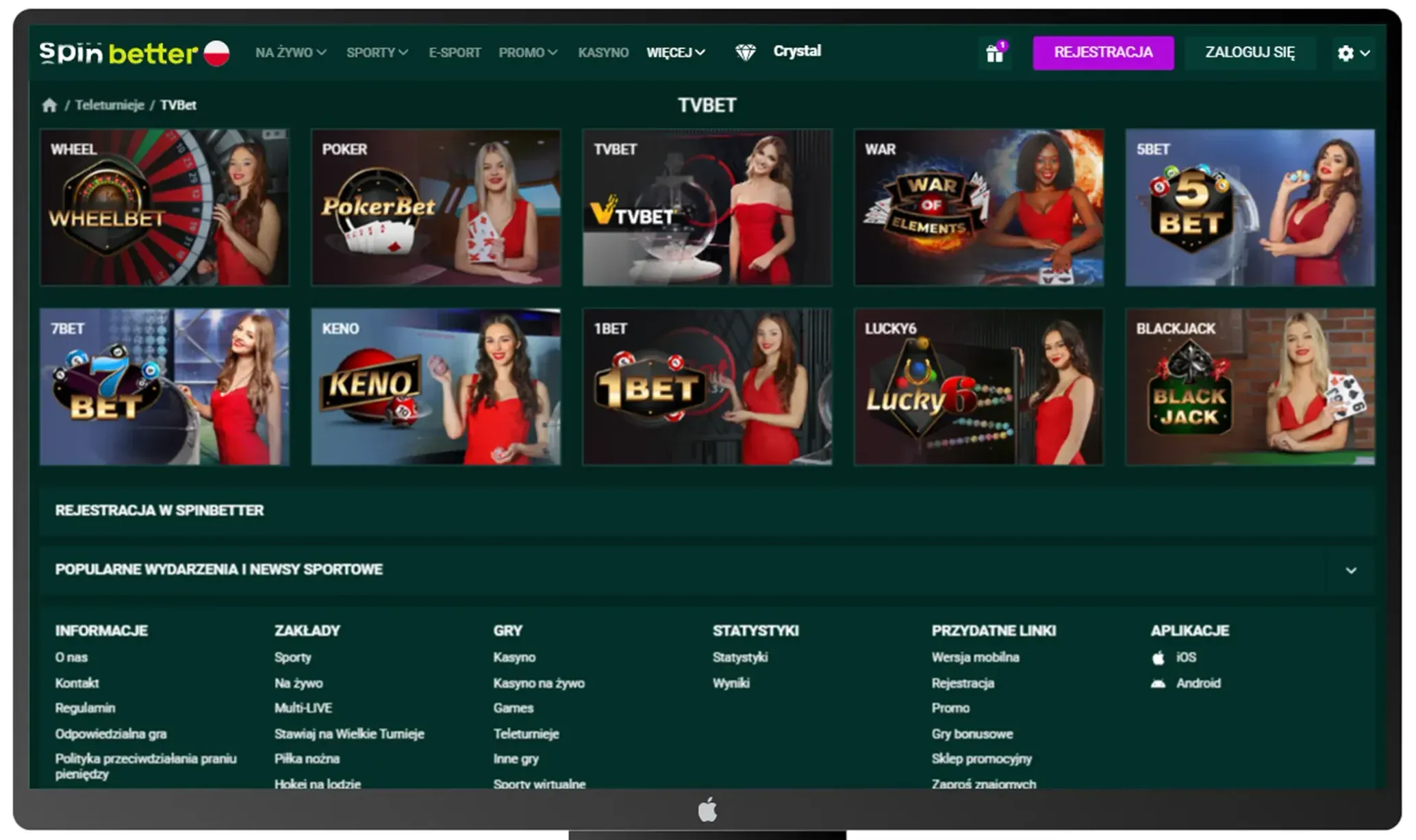Open Kasyno na żywo link
1416x840 pixels.
539,683
